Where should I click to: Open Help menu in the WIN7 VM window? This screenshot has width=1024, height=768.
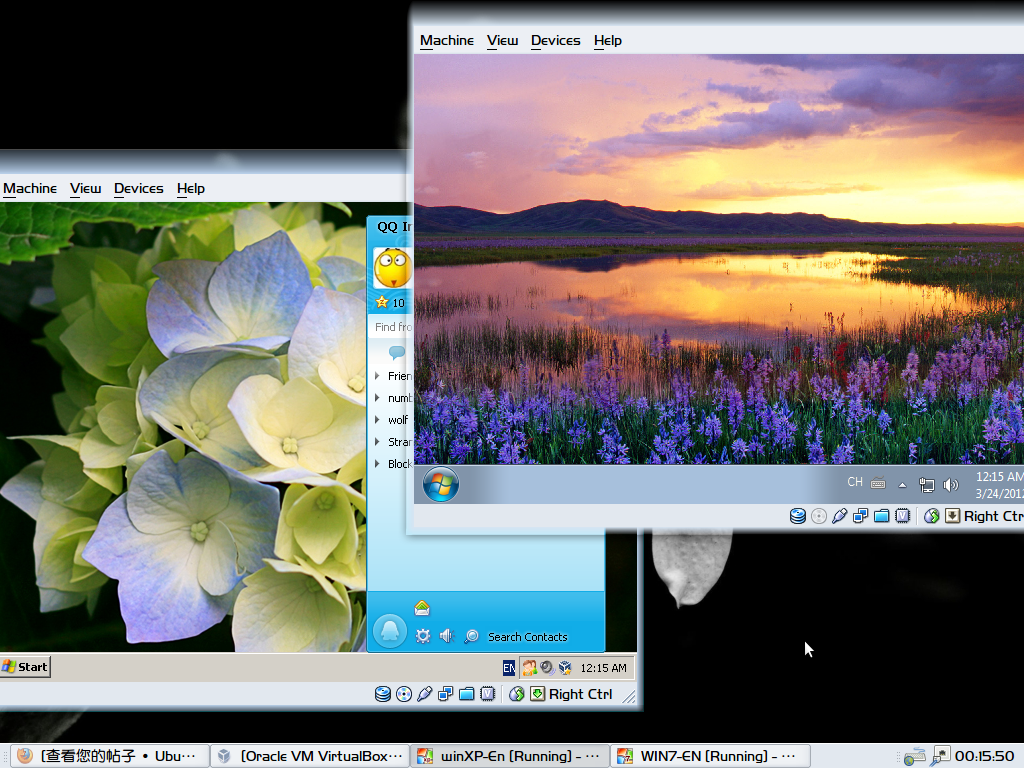[x=607, y=40]
